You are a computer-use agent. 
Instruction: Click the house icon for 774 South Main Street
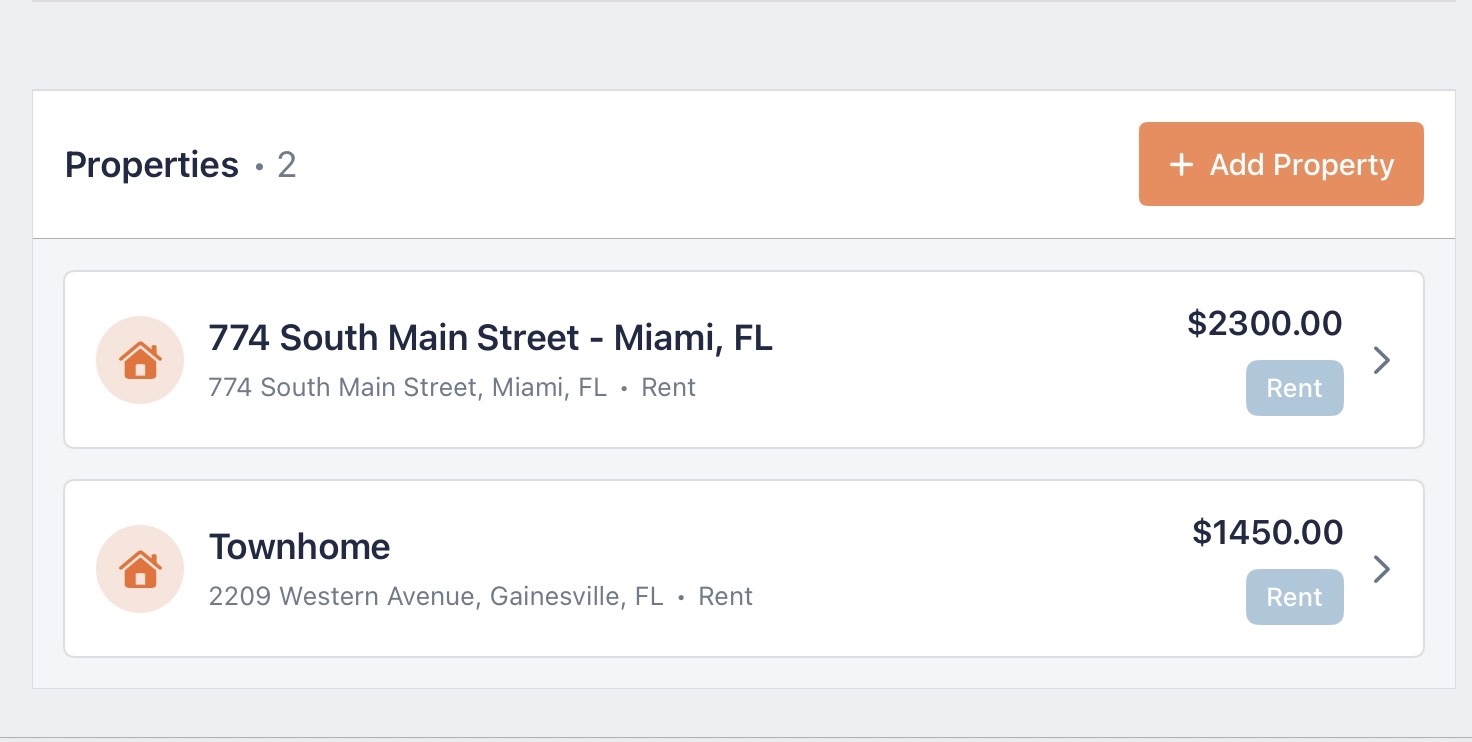click(140, 360)
